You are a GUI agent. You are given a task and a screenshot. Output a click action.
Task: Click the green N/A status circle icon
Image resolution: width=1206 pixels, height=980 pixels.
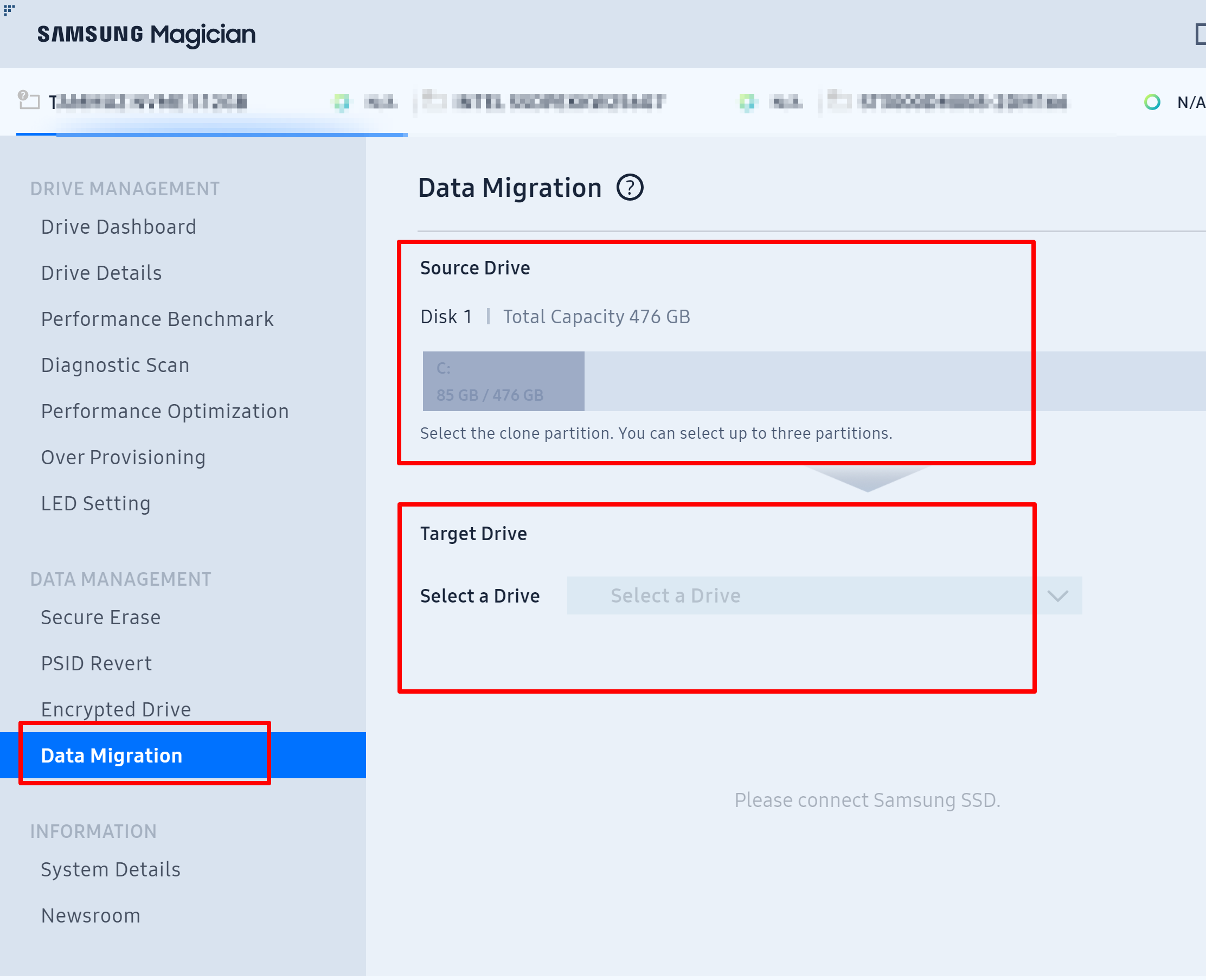pyautogui.click(x=1152, y=102)
